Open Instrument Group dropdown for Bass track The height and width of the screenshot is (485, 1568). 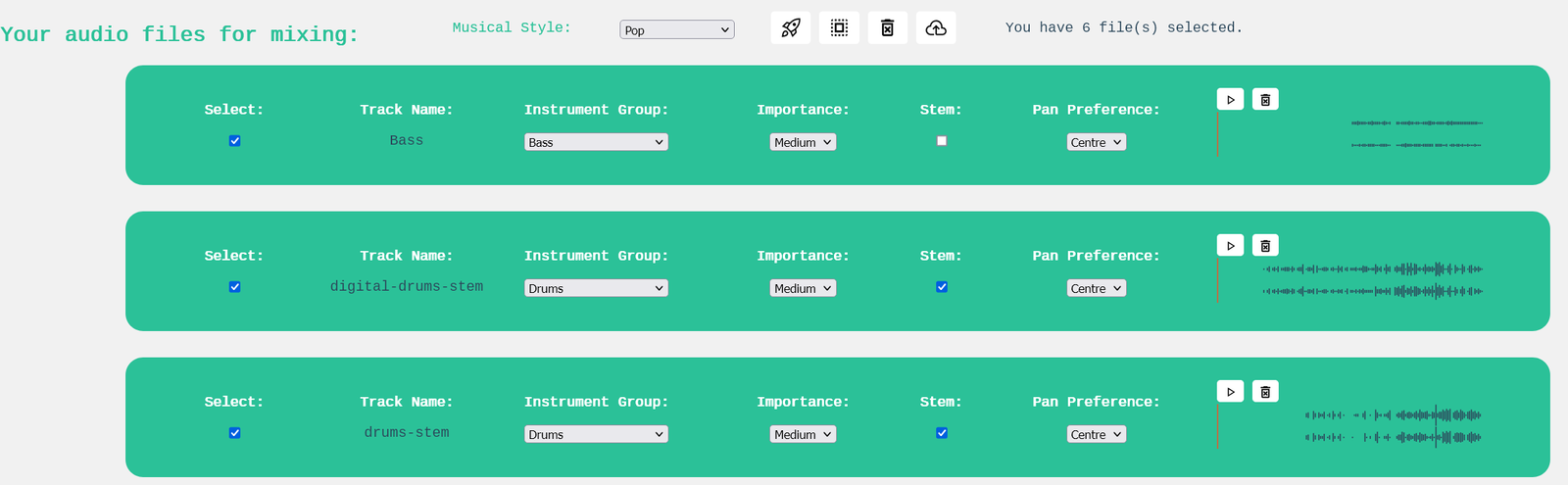point(596,142)
